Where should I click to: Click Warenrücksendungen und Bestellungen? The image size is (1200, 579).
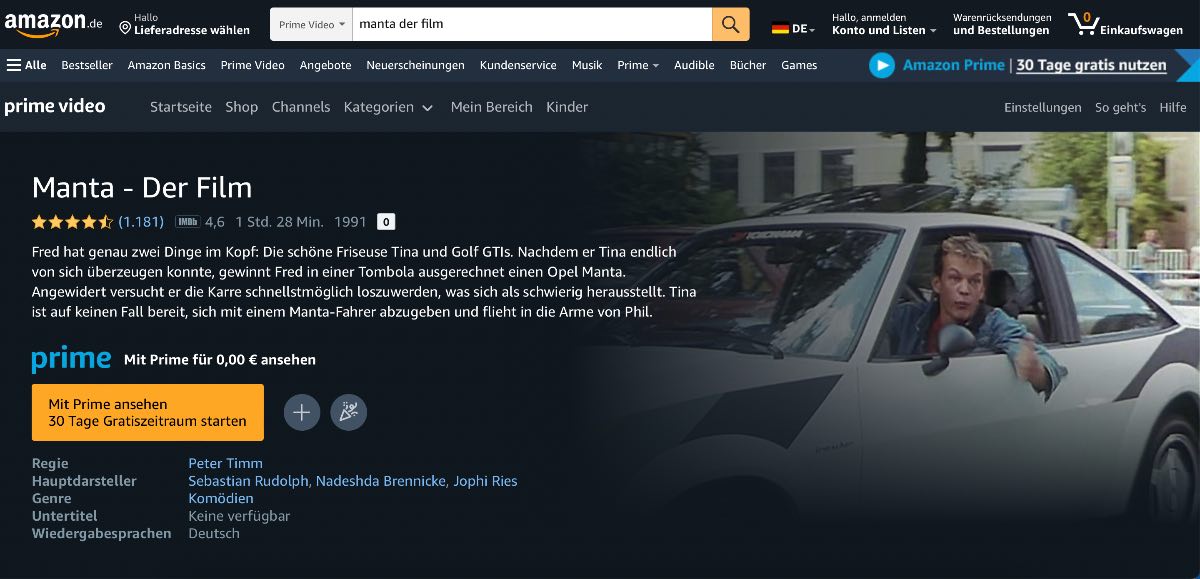point(1002,24)
